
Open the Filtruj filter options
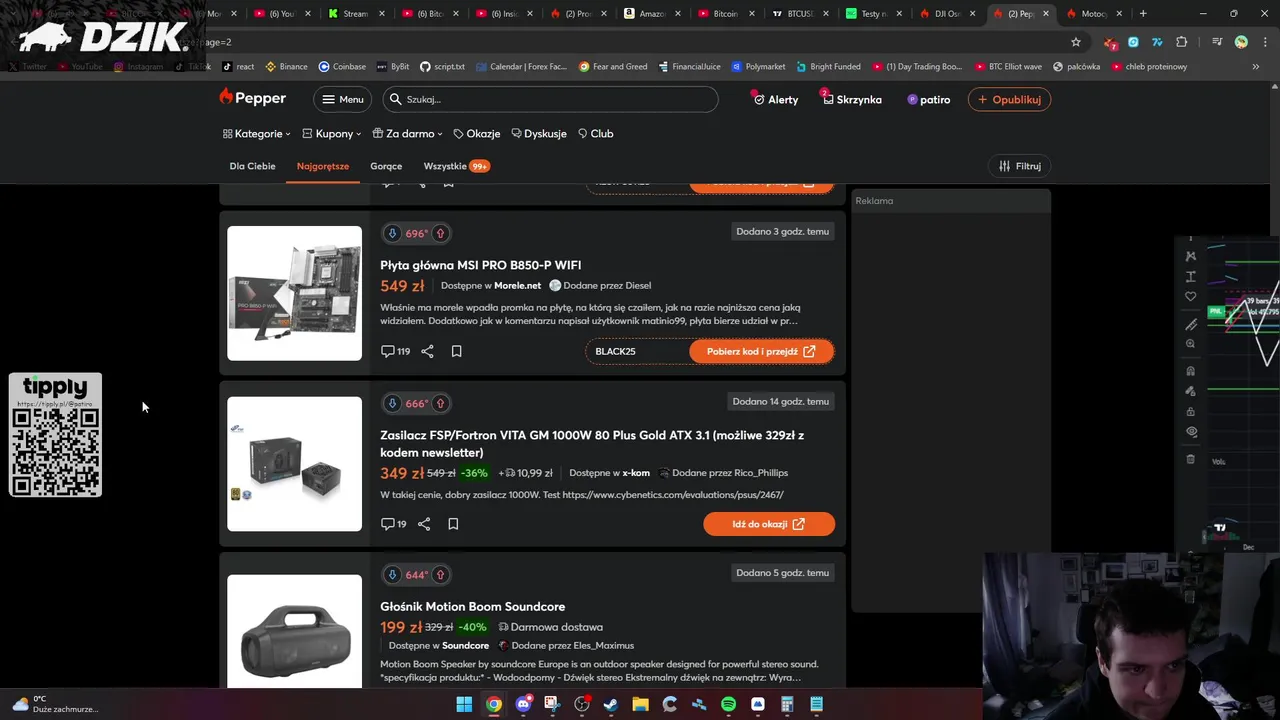pos(1020,166)
